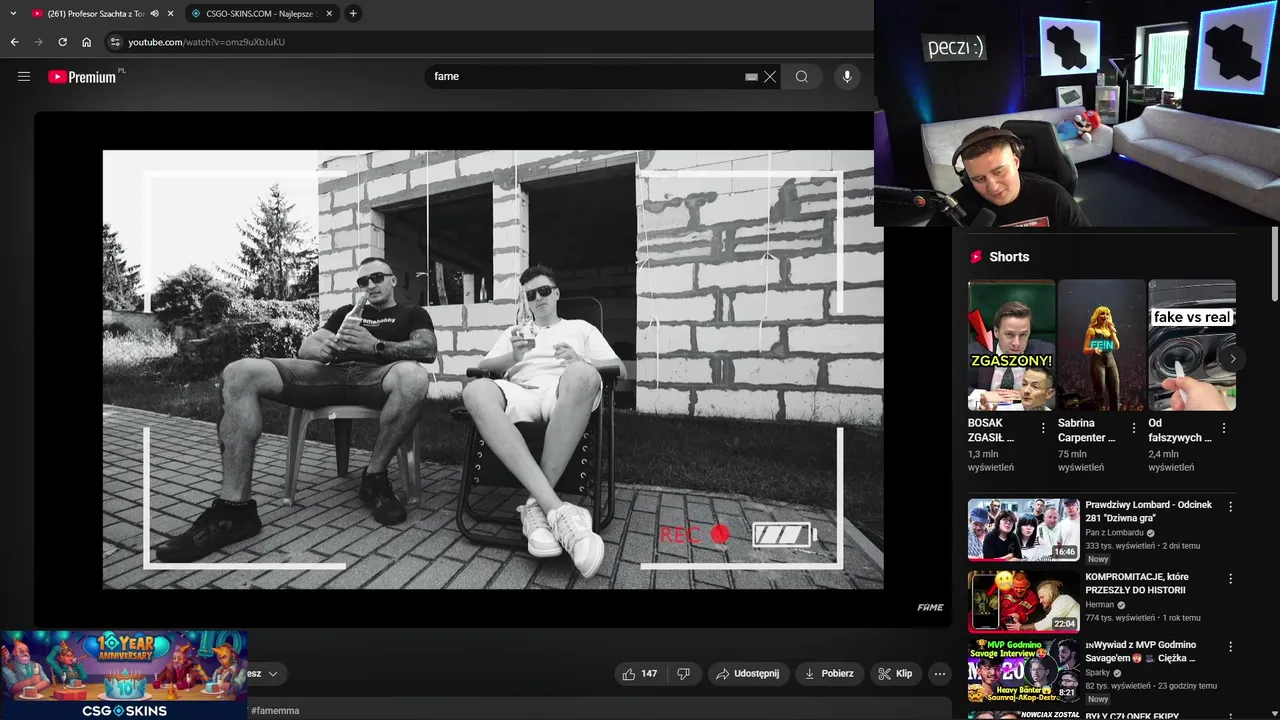Open Wywiad z MVP Godmino video title
The height and width of the screenshot is (720, 1280).
click(1141, 652)
